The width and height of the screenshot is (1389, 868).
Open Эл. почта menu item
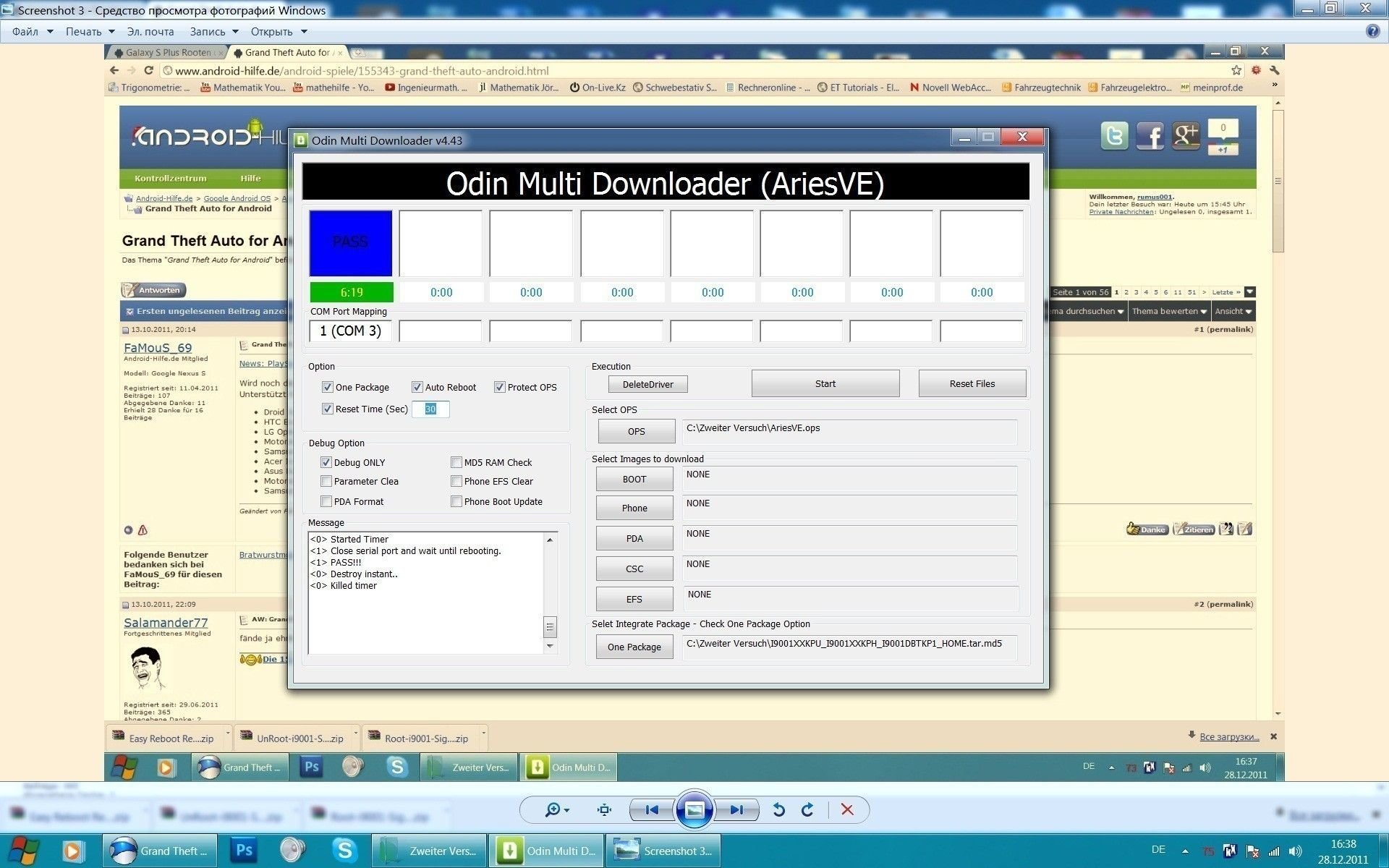coord(150,32)
